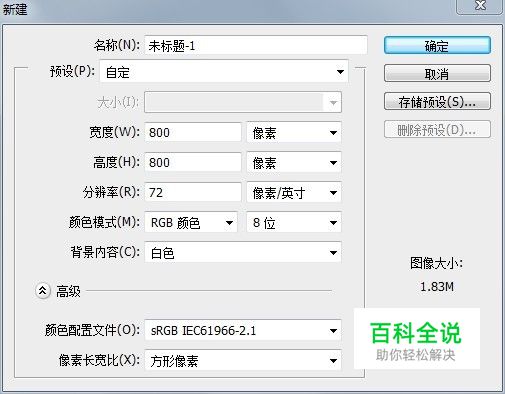This screenshot has height=394, width=505.
Task: Click the 取消 button
Action: [x=437, y=73]
